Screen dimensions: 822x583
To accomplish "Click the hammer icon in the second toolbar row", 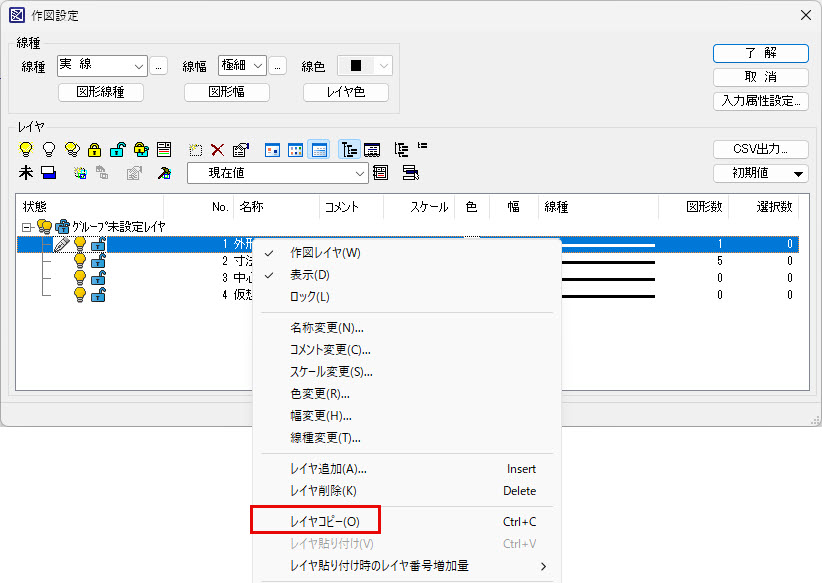I will click(x=164, y=172).
